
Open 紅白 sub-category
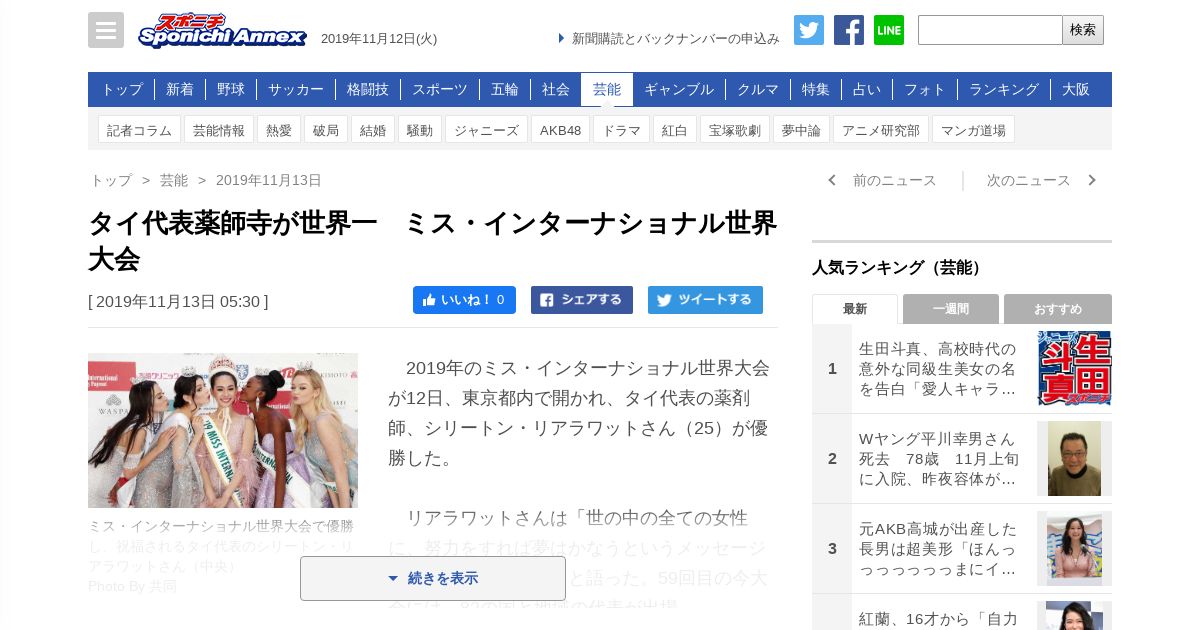click(675, 130)
